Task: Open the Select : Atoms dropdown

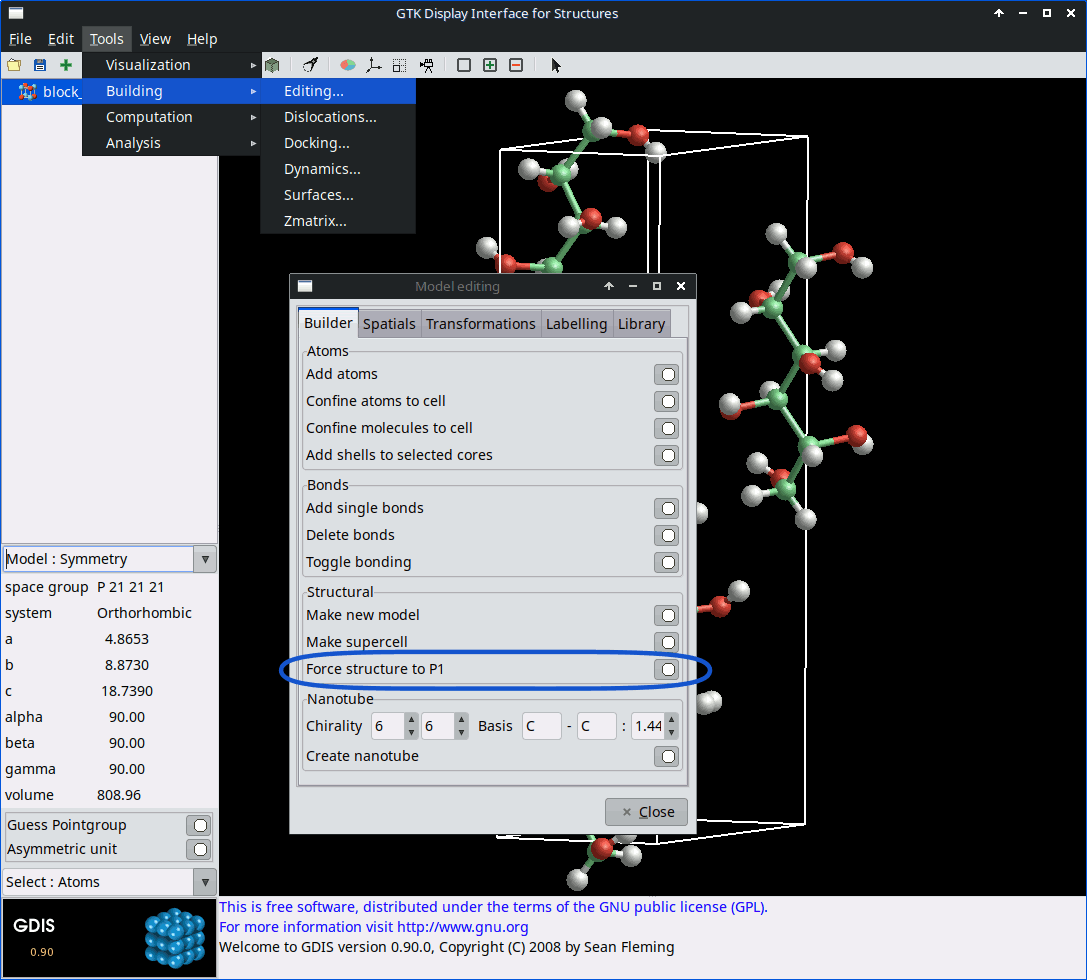Action: (109, 882)
